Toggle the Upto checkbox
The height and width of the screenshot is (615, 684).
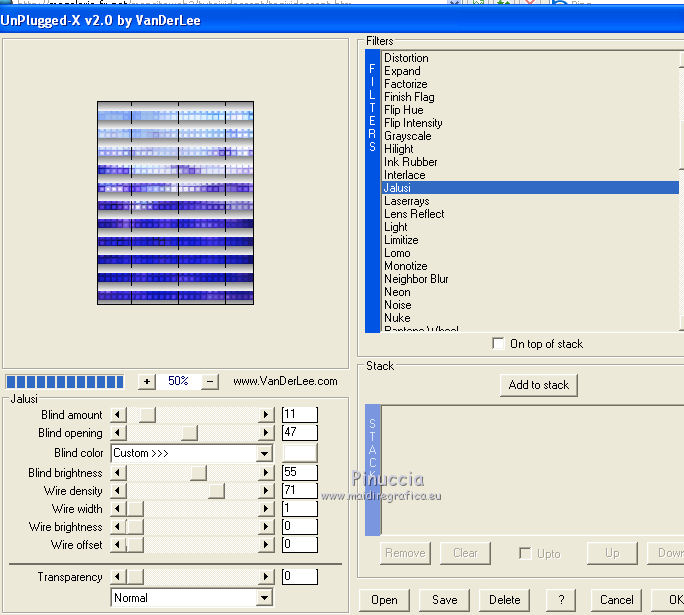coord(525,553)
